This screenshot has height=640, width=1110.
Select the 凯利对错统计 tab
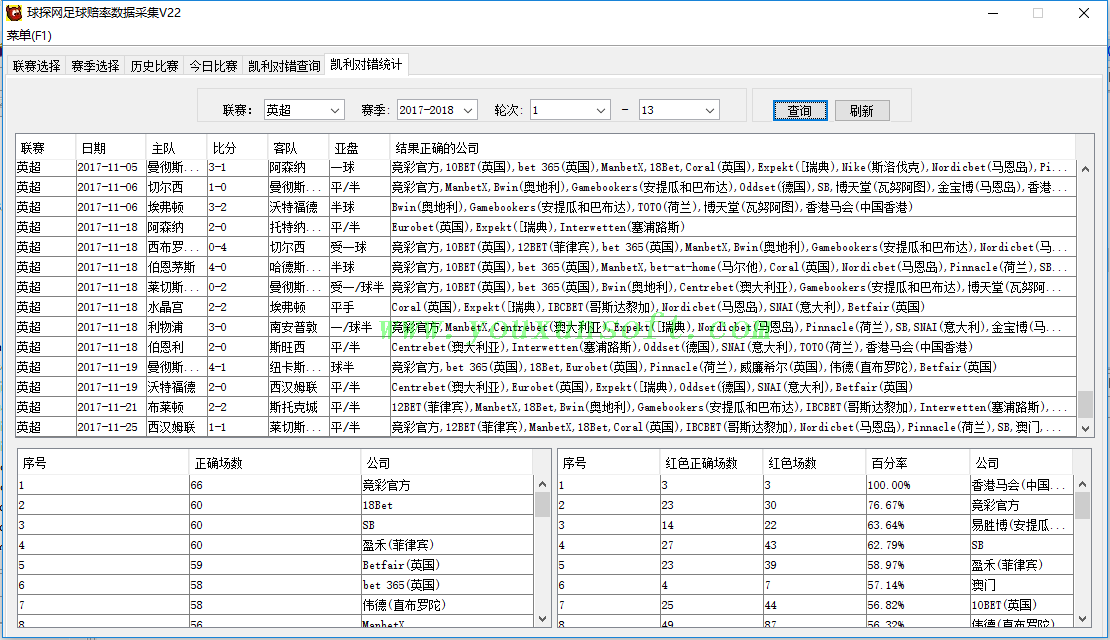pyautogui.click(x=366, y=64)
